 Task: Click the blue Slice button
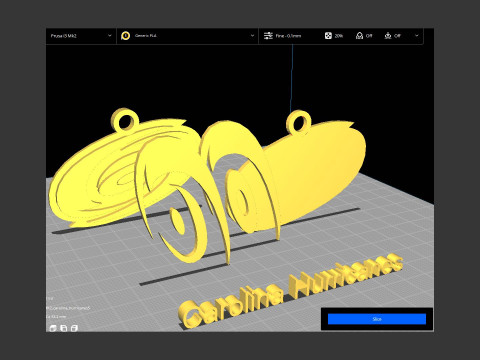click(x=377, y=319)
